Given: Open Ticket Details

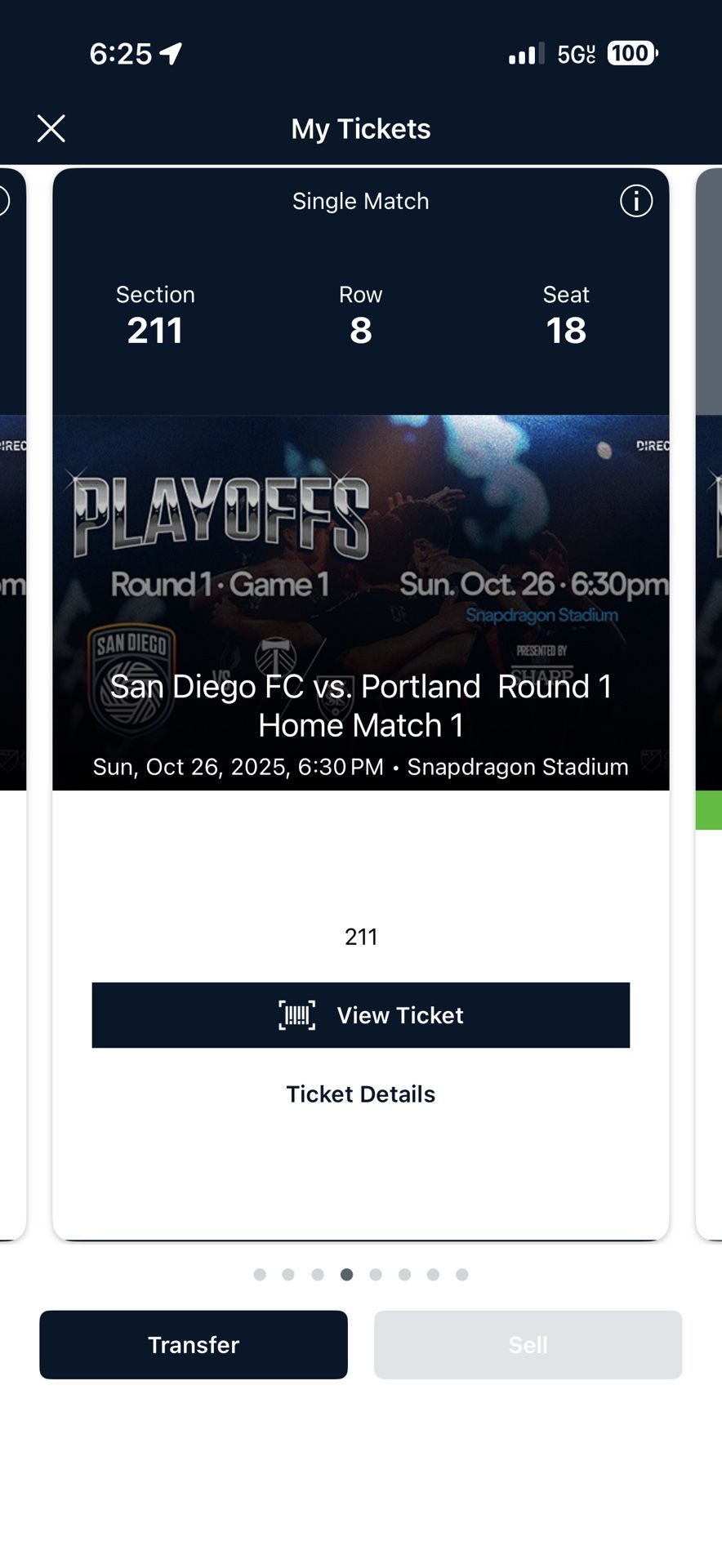Looking at the screenshot, I should point(360,1094).
